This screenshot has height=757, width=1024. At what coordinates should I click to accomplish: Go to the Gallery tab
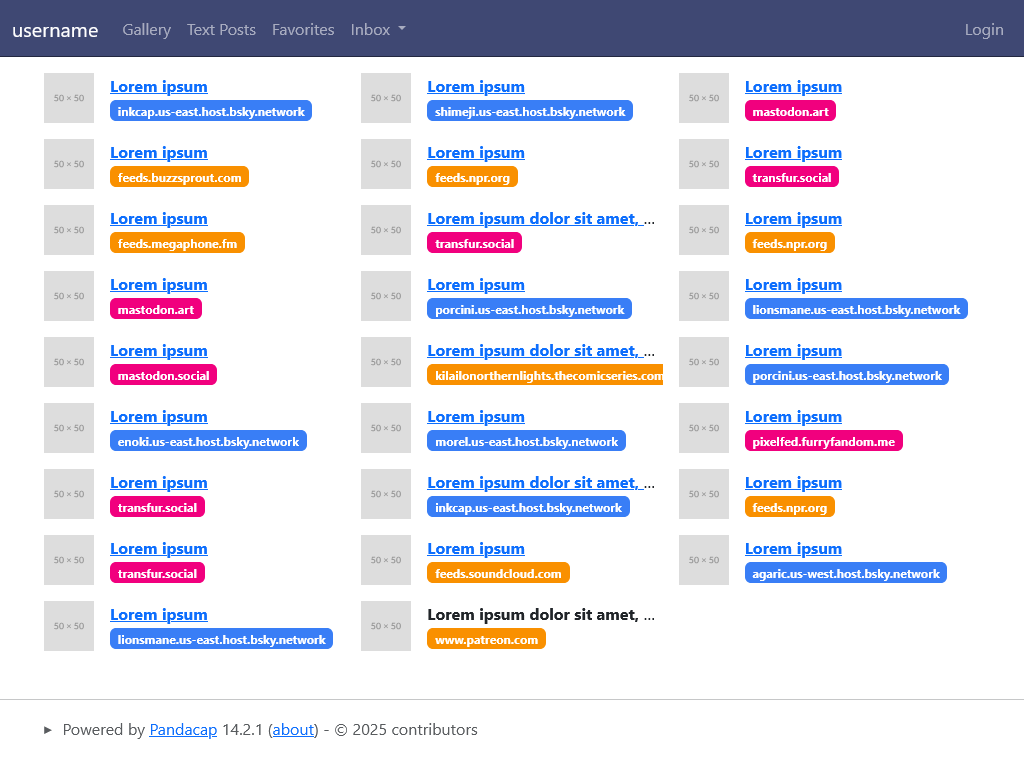(x=146, y=30)
